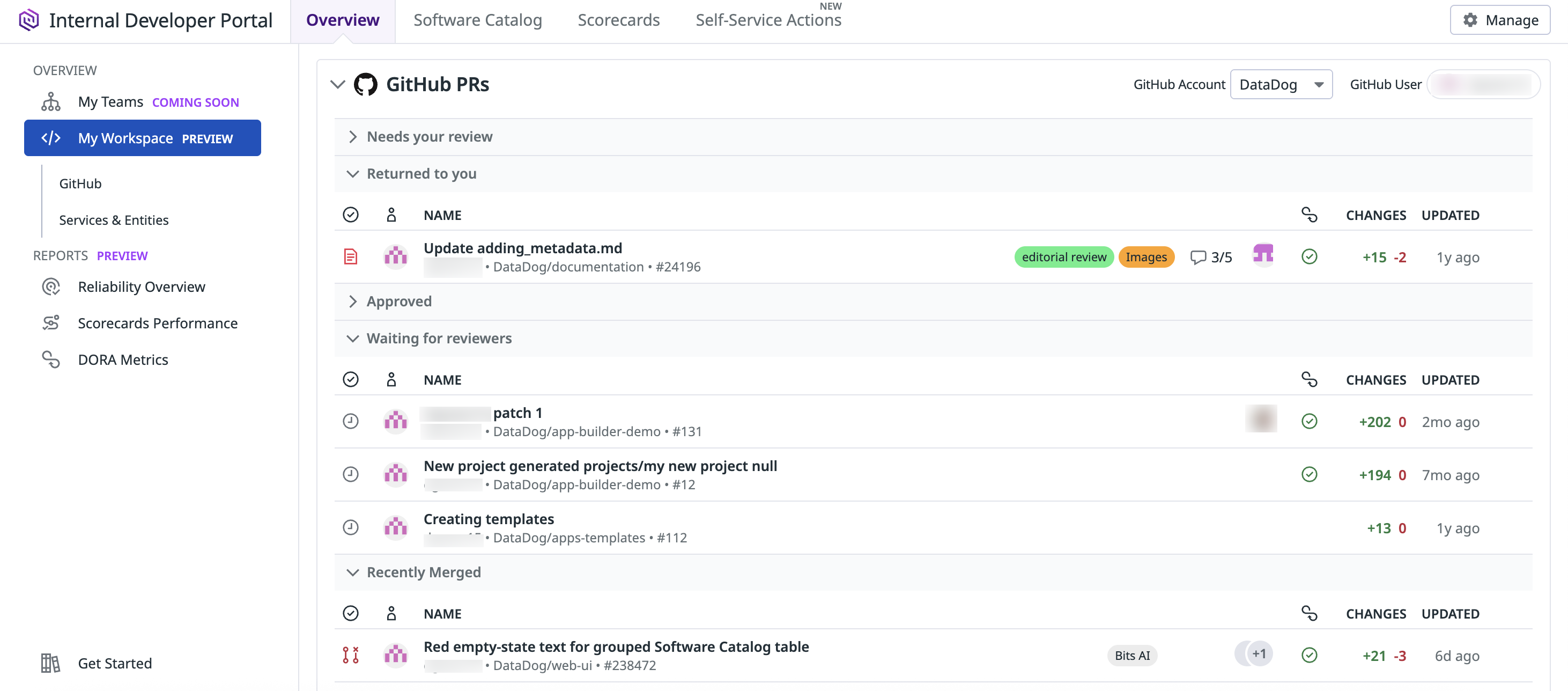This screenshot has height=691, width=1568.
Task: Open the GitHub Account DataDog dropdown
Action: pos(1281,84)
